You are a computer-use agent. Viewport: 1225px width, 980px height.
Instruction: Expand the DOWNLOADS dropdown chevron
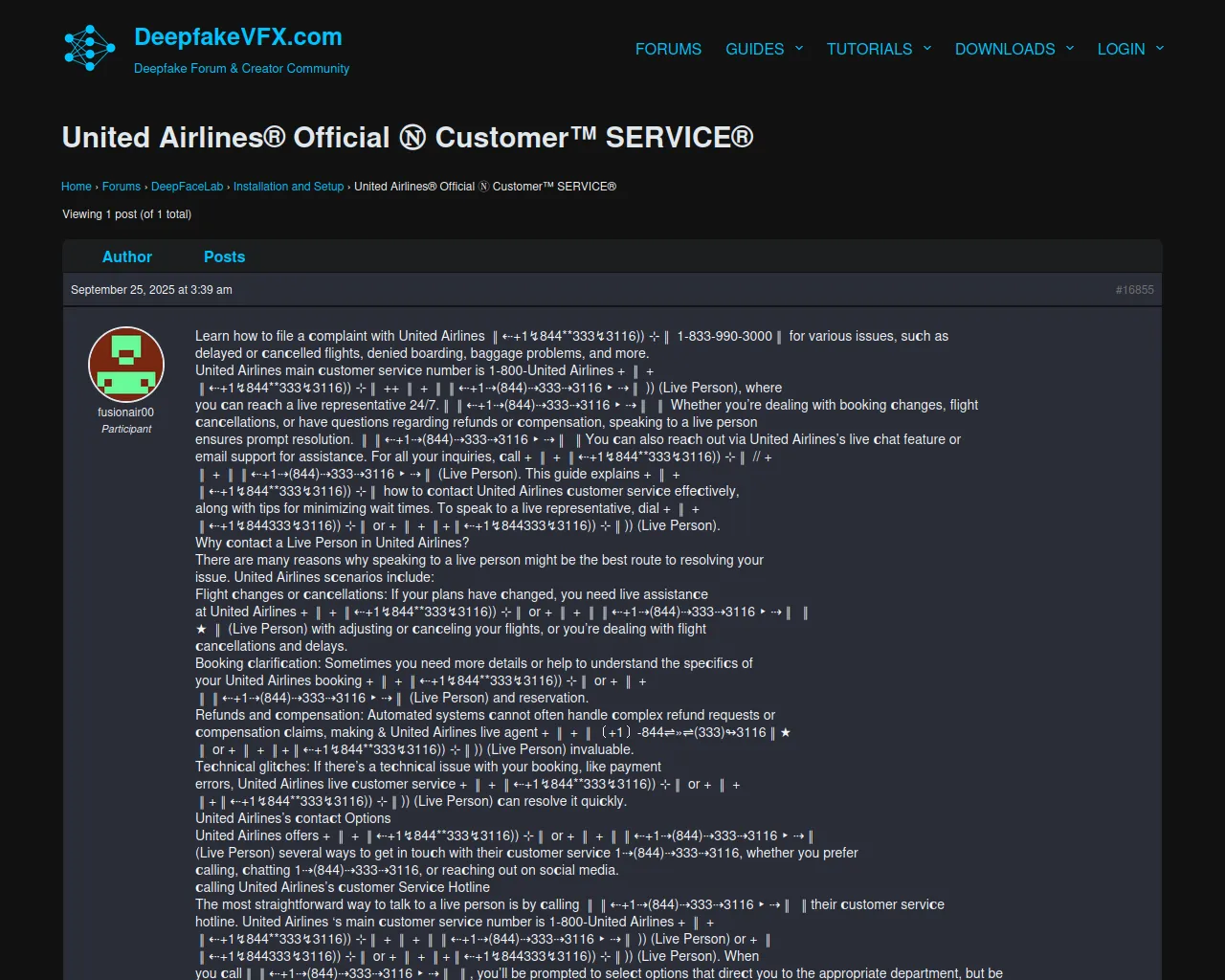pos(1070,48)
